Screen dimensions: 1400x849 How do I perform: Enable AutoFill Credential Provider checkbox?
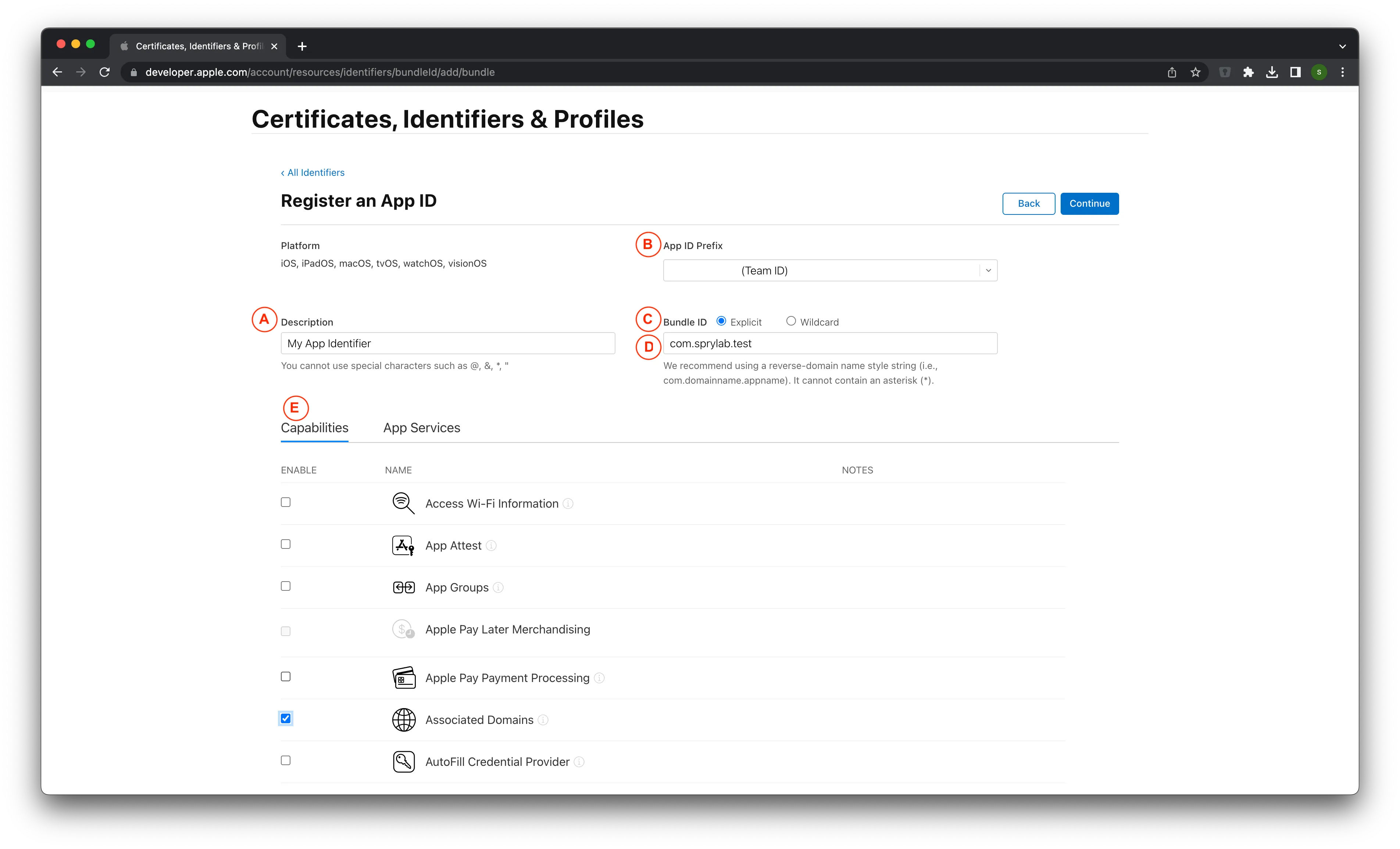(x=286, y=760)
